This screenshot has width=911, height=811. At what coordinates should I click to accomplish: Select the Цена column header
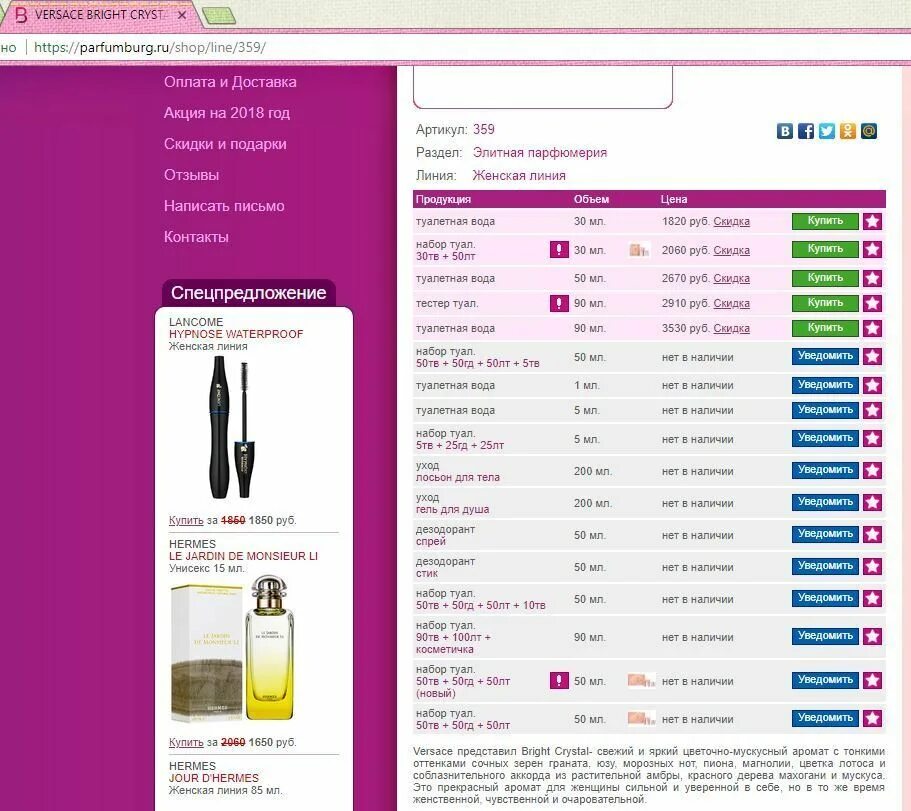(674, 199)
